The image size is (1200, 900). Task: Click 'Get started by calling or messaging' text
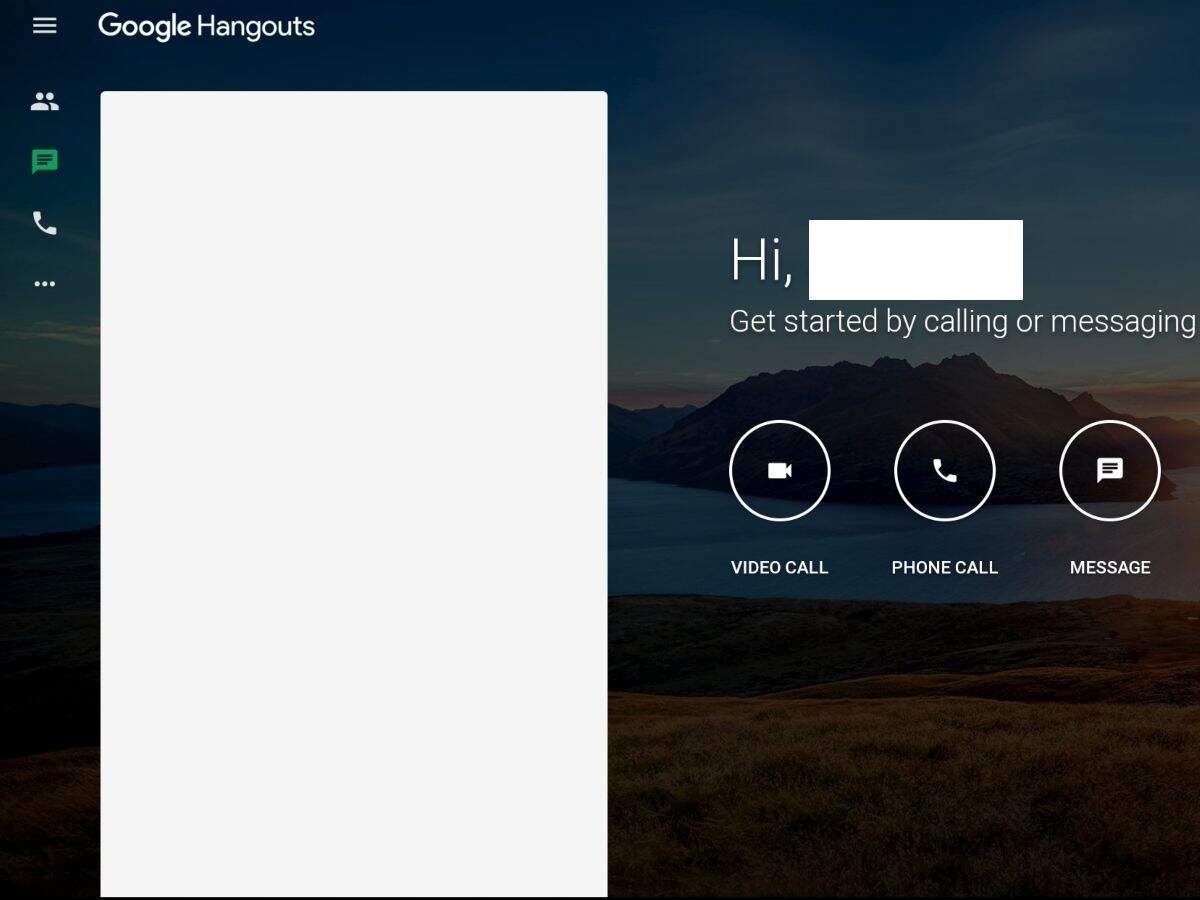coord(962,321)
